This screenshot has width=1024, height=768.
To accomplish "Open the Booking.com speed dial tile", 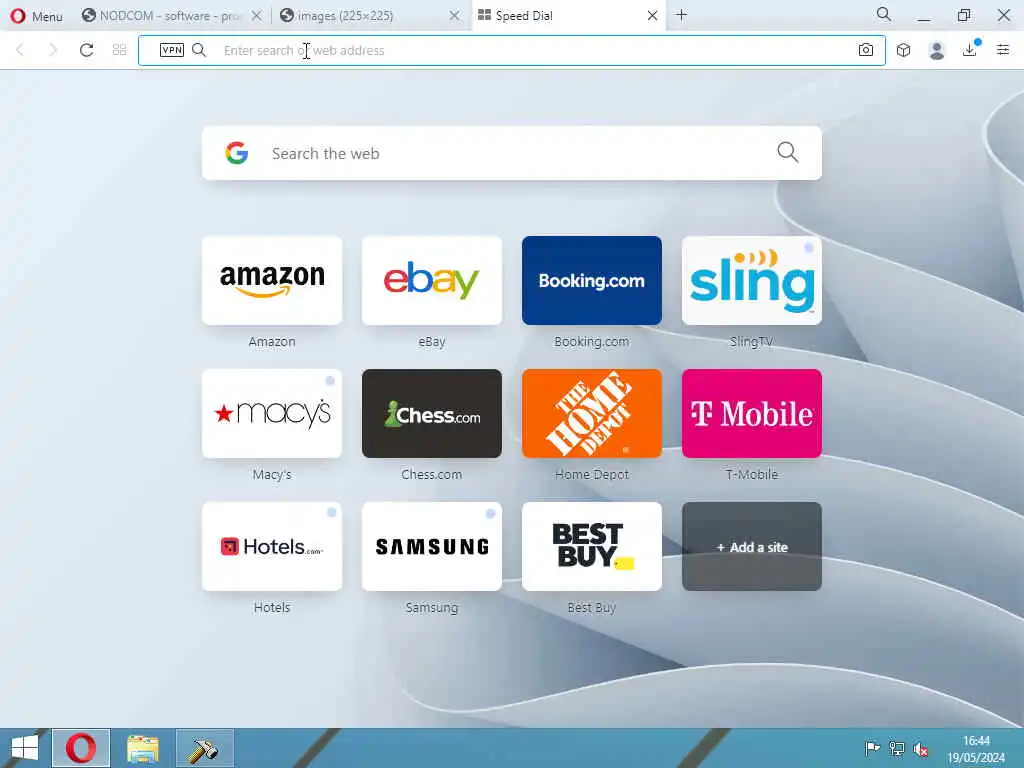I will click(x=592, y=280).
